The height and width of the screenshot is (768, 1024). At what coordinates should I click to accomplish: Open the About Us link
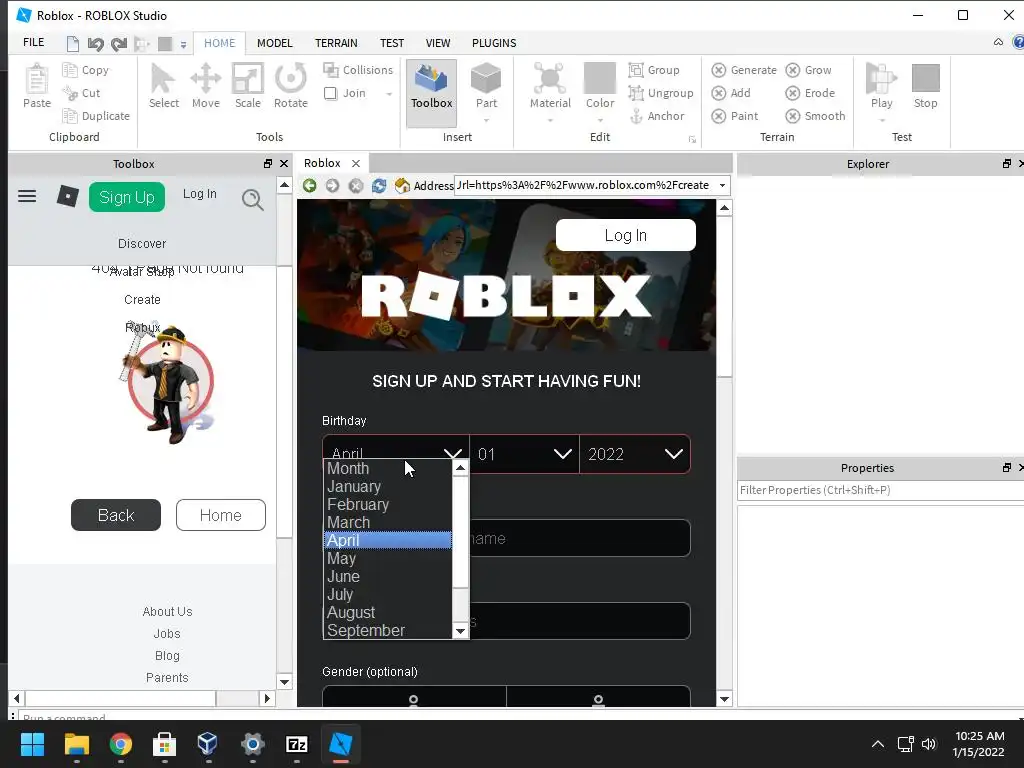167,612
